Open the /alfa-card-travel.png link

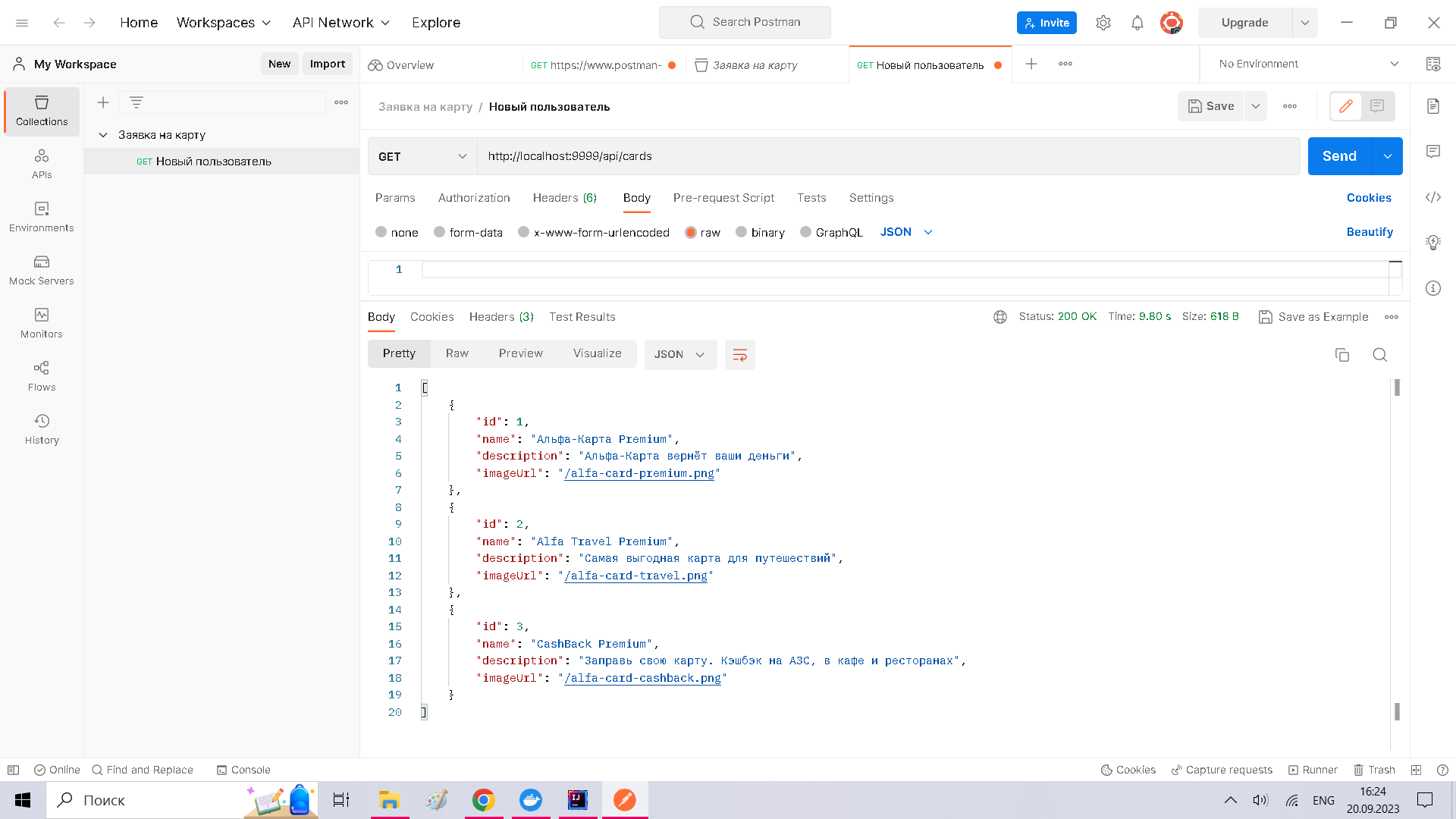635,576
